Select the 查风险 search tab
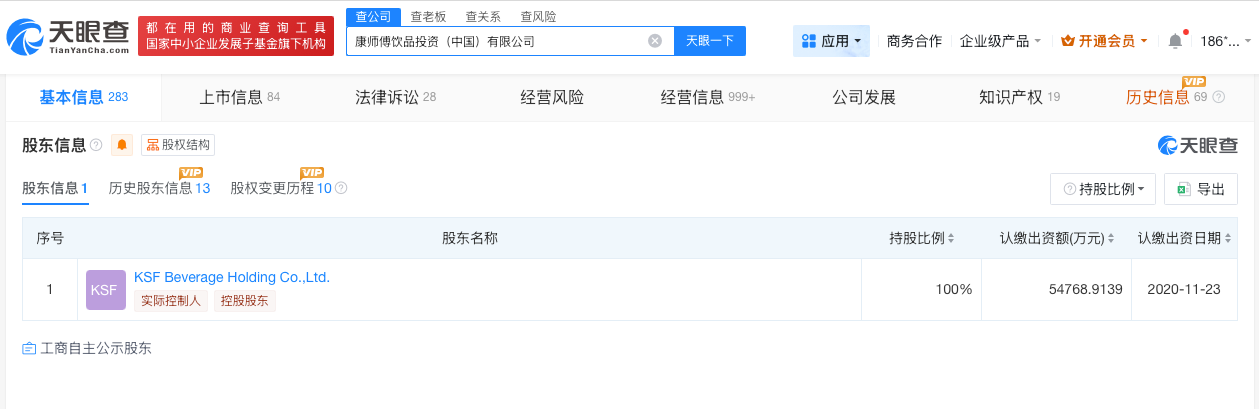The image size is (1259, 409). click(538, 16)
